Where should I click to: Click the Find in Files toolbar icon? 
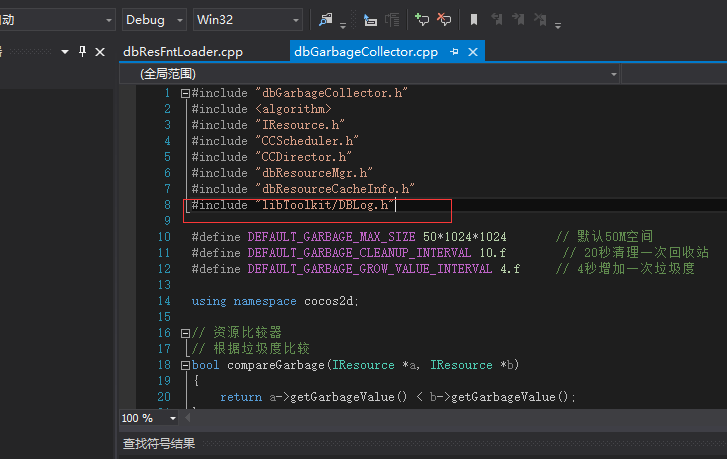pos(325,19)
